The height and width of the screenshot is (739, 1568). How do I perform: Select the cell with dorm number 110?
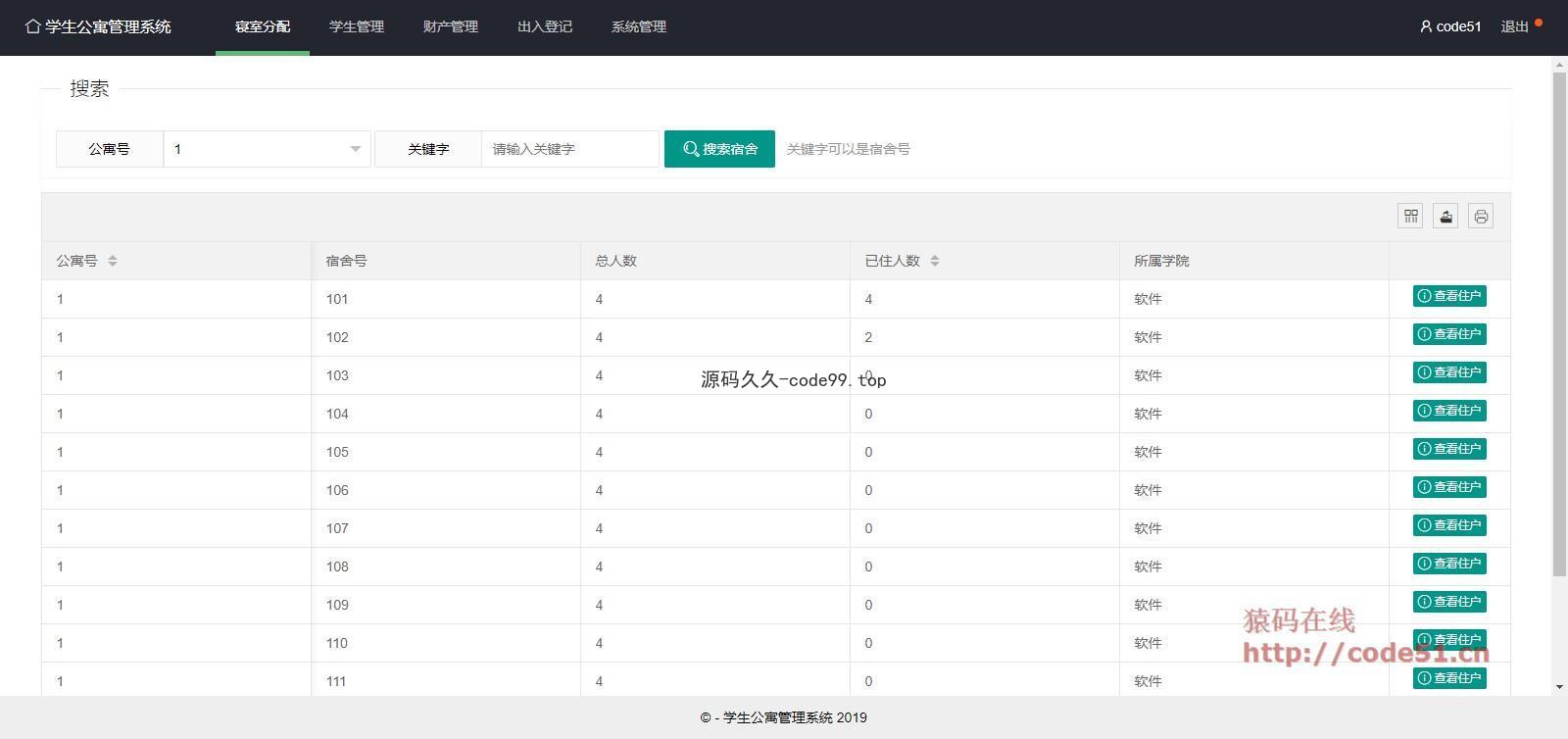click(x=446, y=643)
